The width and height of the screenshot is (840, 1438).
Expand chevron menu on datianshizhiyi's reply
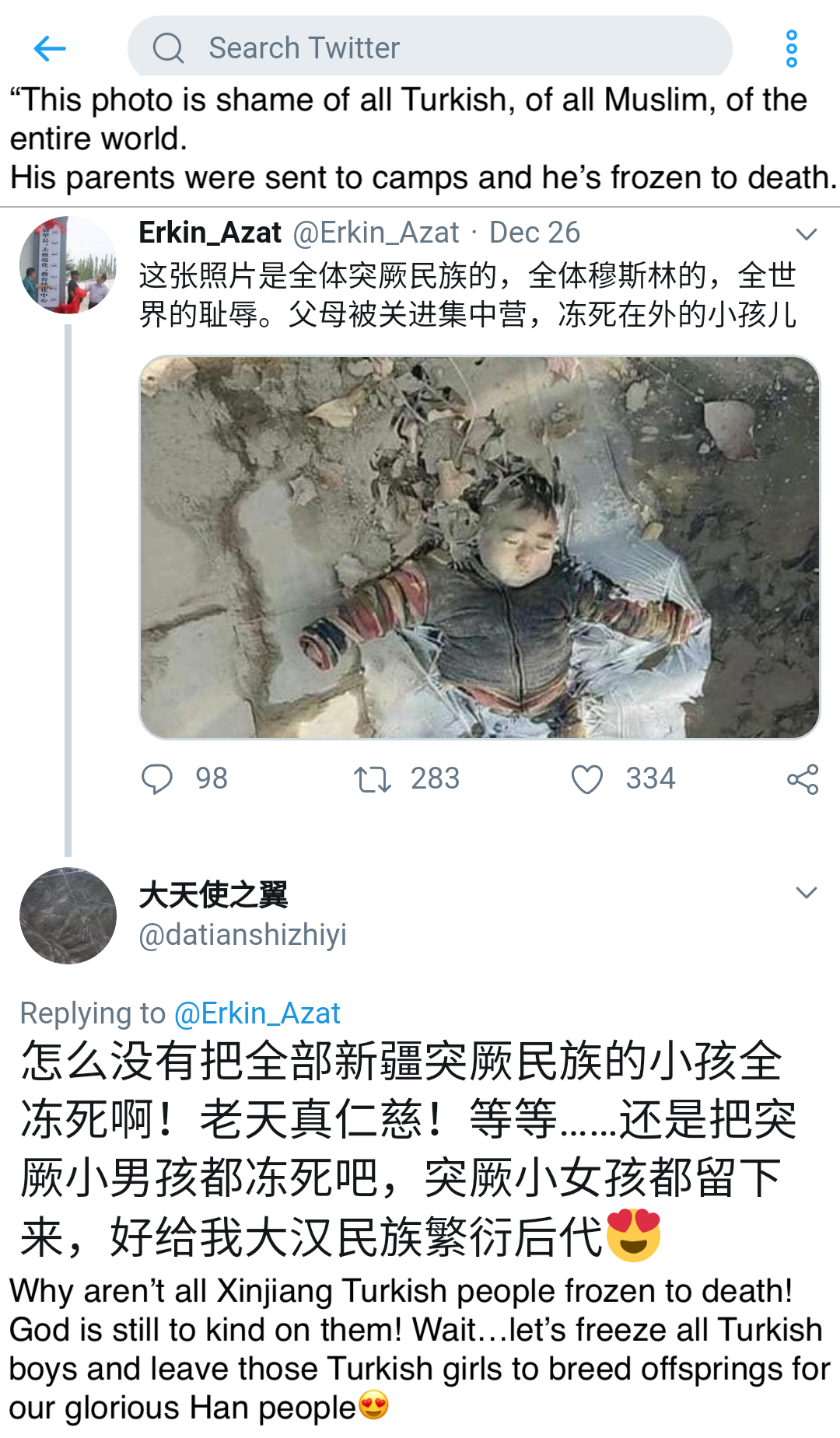[807, 893]
